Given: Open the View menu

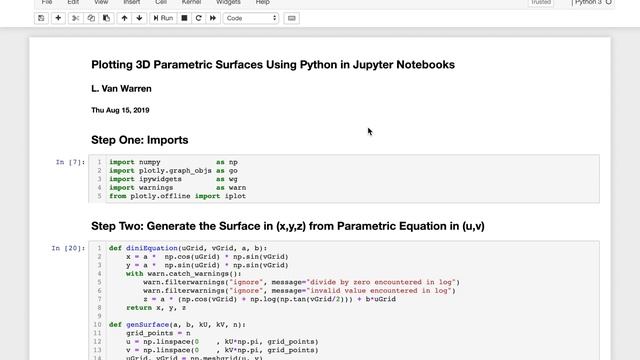Looking at the screenshot, I should coord(101,2).
